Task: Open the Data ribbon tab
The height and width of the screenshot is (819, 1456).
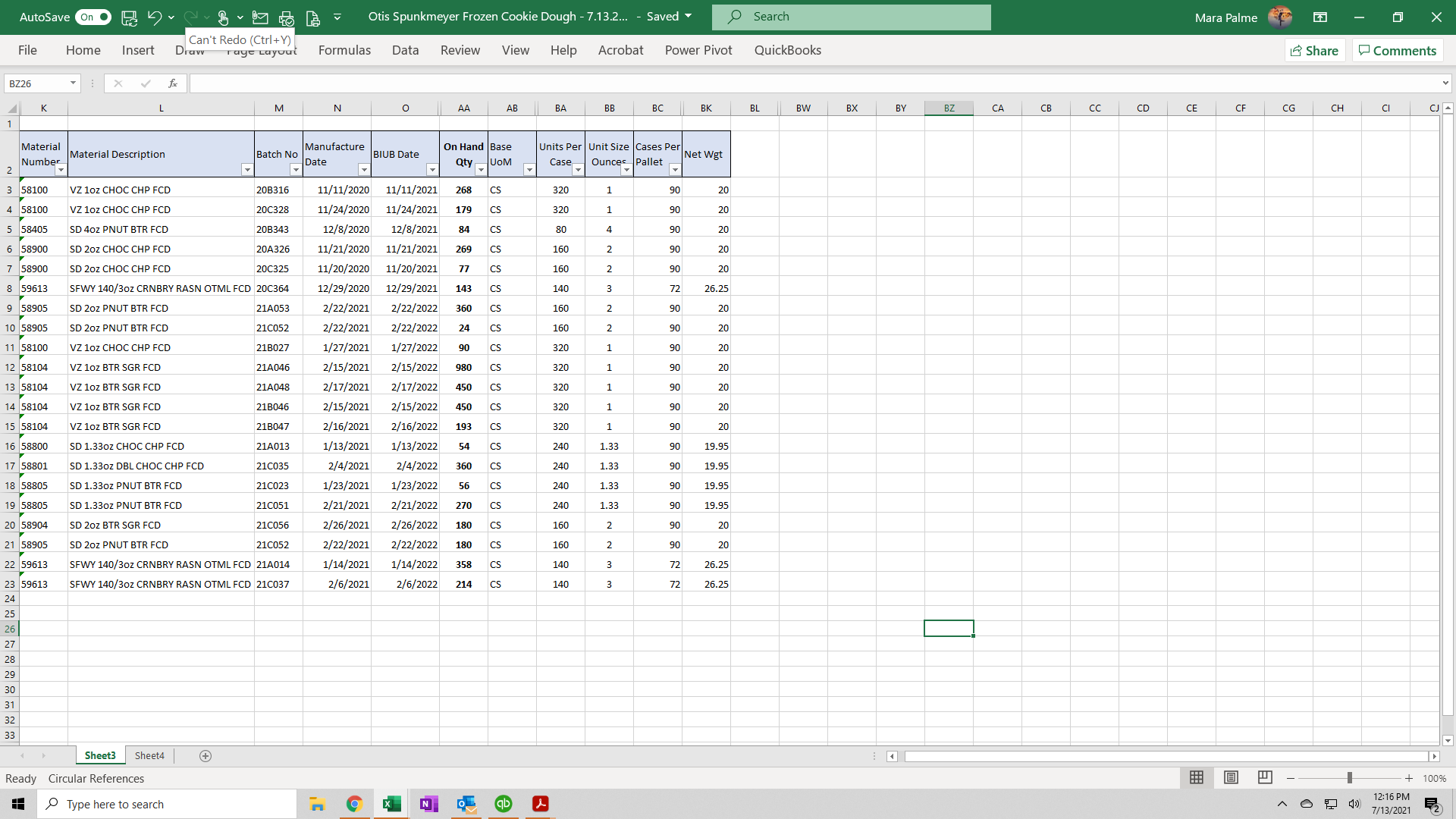Action: (x=406, y=50)
